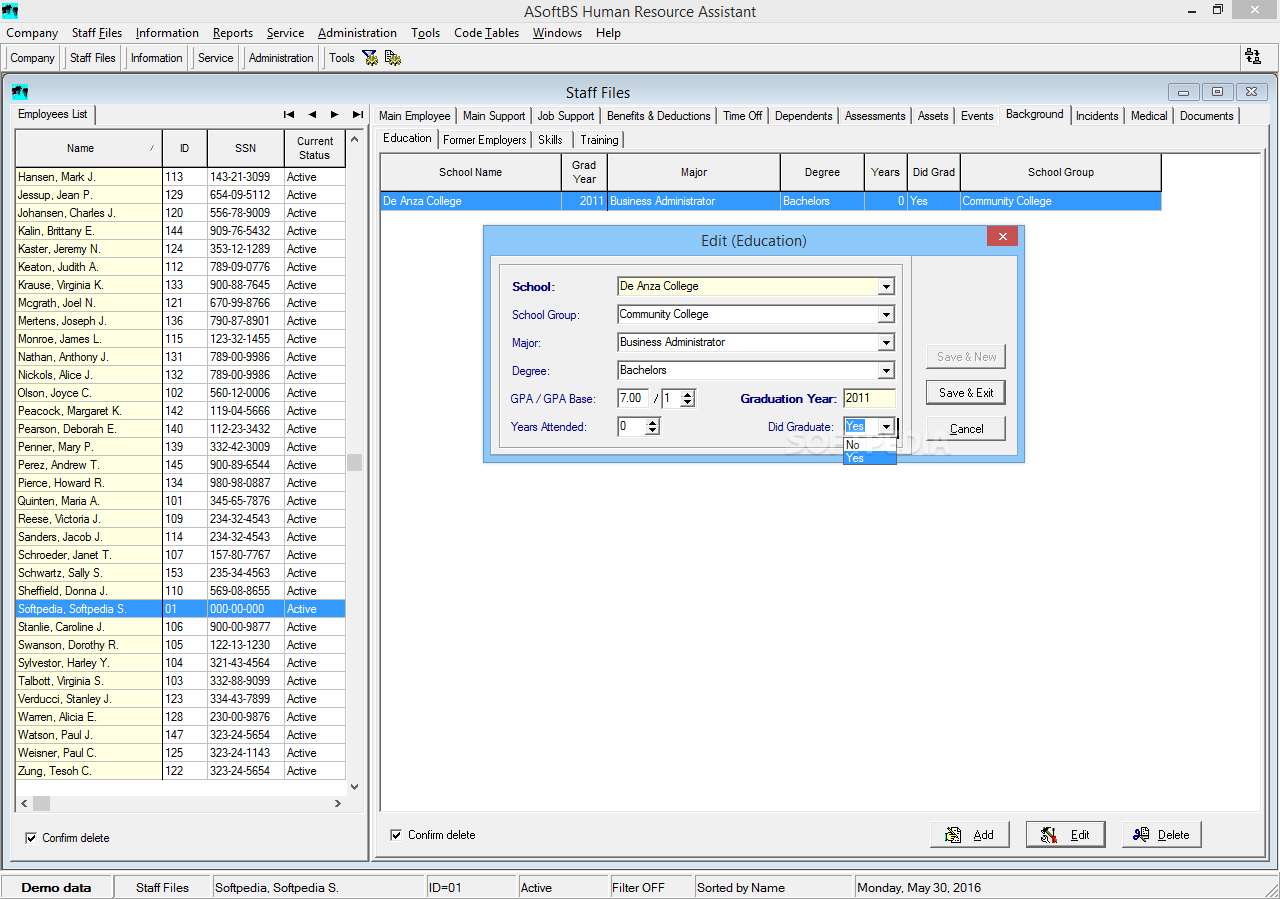This screenshot has height=899, width=1280.
Task: Switch to the Former Employers tab
Action: coord(484,140)
